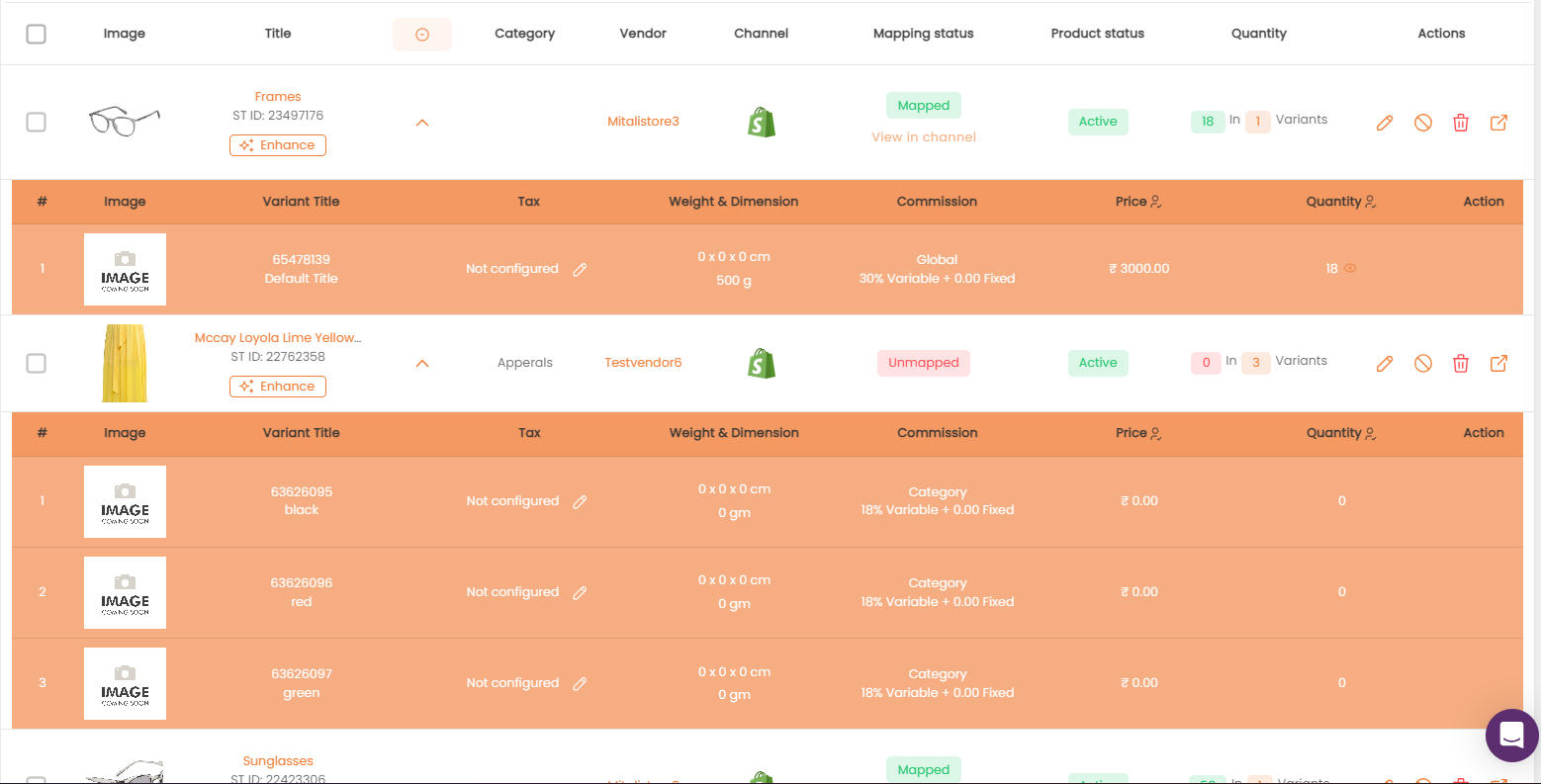Screen dimensions: 1541x784
Task: Collapse all rows using header minus button
Action: coord(422,35)
